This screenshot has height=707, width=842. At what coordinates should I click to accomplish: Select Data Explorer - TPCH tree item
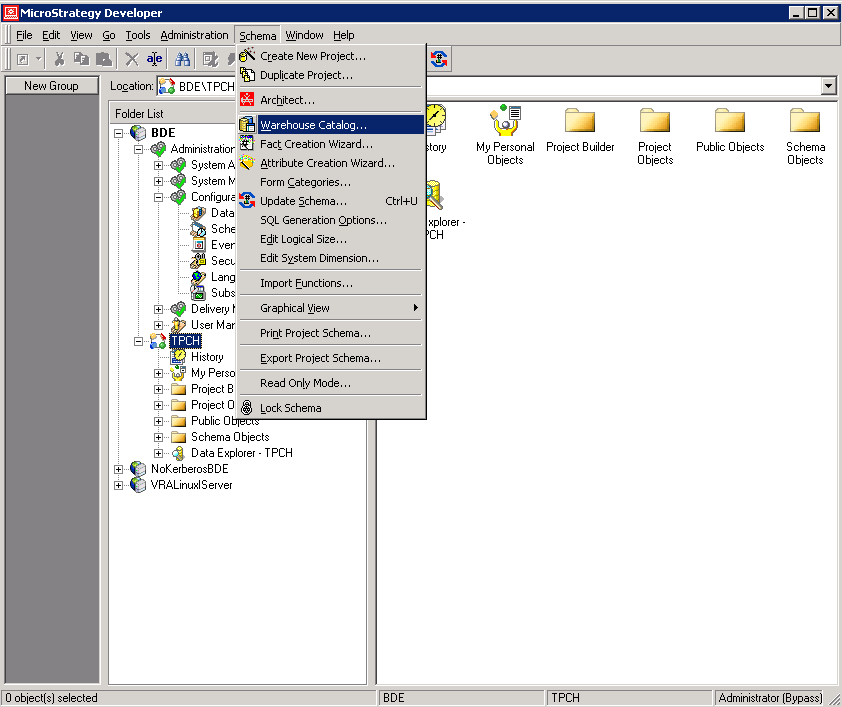241,453
